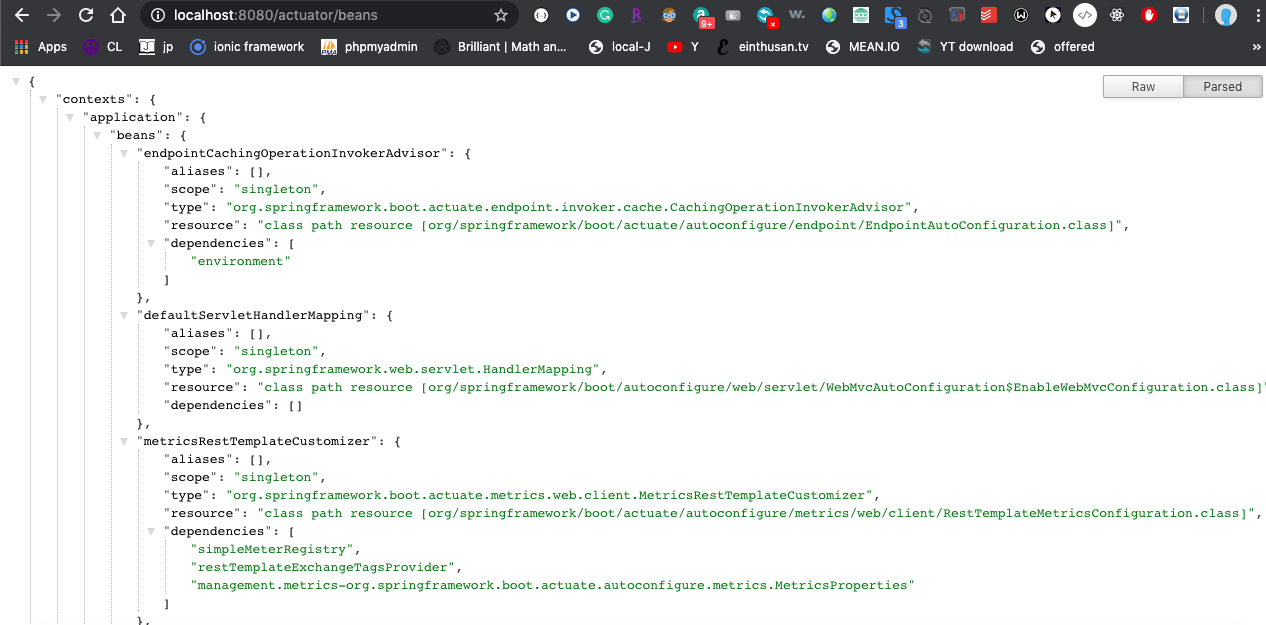This screenshot has height=625, width=1266.
Task: Switch JSON view to Raw
Action: point(1143,87)
